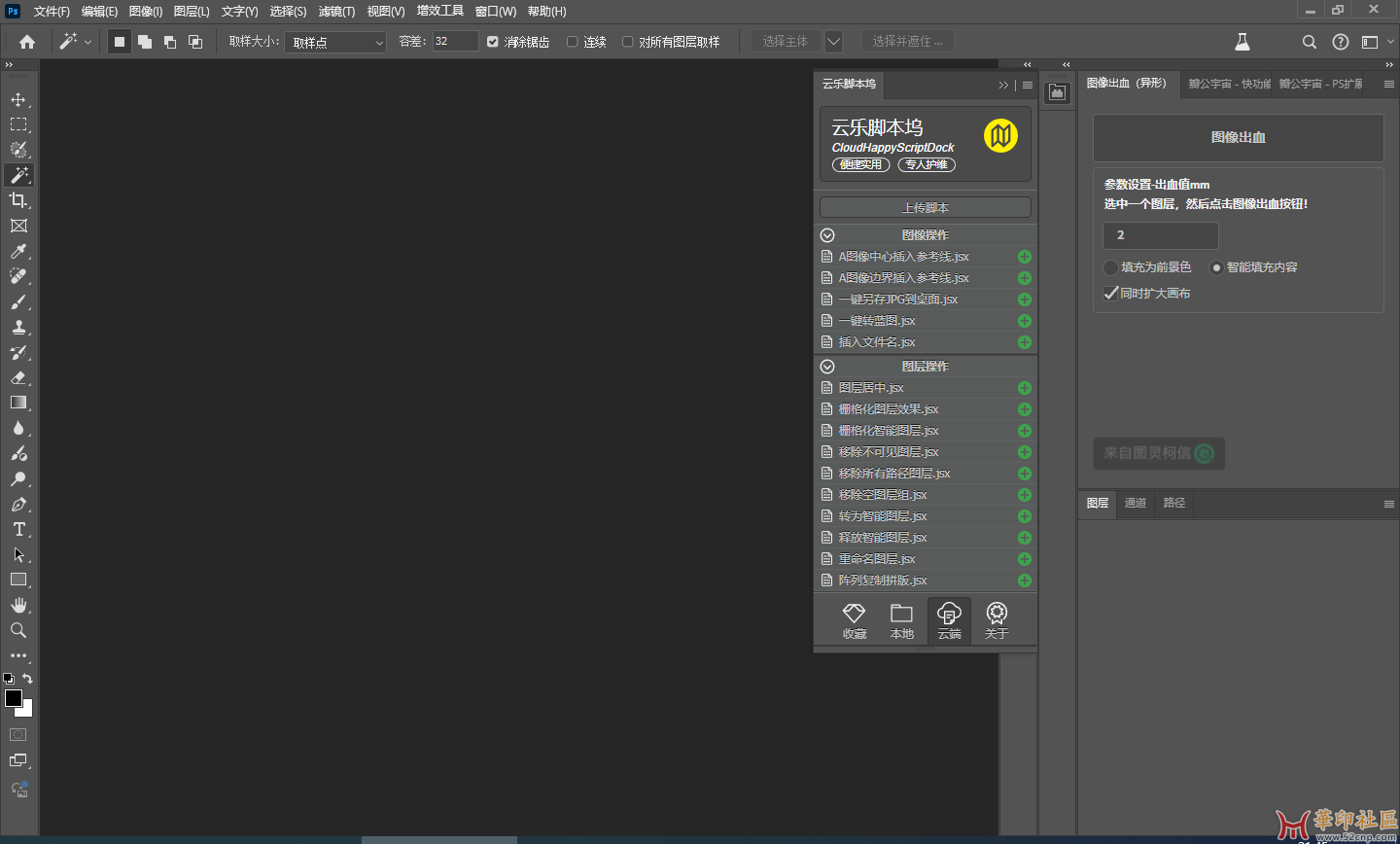
Task: Open the 关于 page
Action: tap(997, 620)
